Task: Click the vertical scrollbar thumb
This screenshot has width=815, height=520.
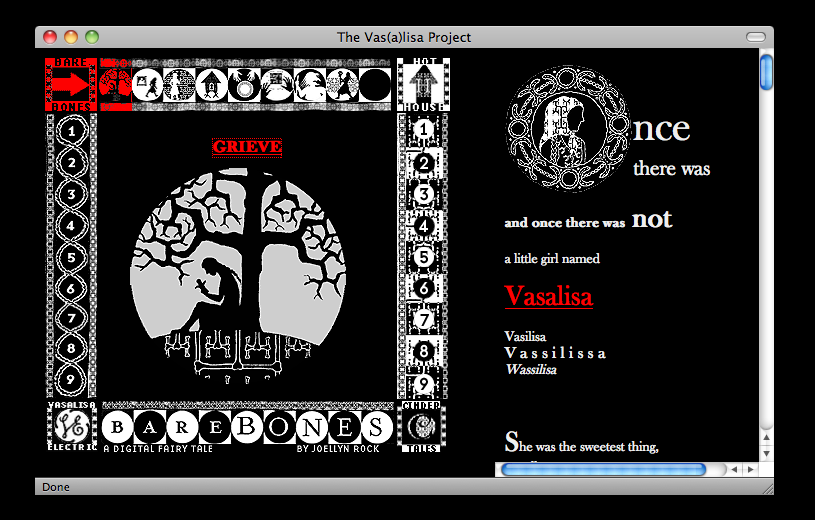Action: [766, 72]
